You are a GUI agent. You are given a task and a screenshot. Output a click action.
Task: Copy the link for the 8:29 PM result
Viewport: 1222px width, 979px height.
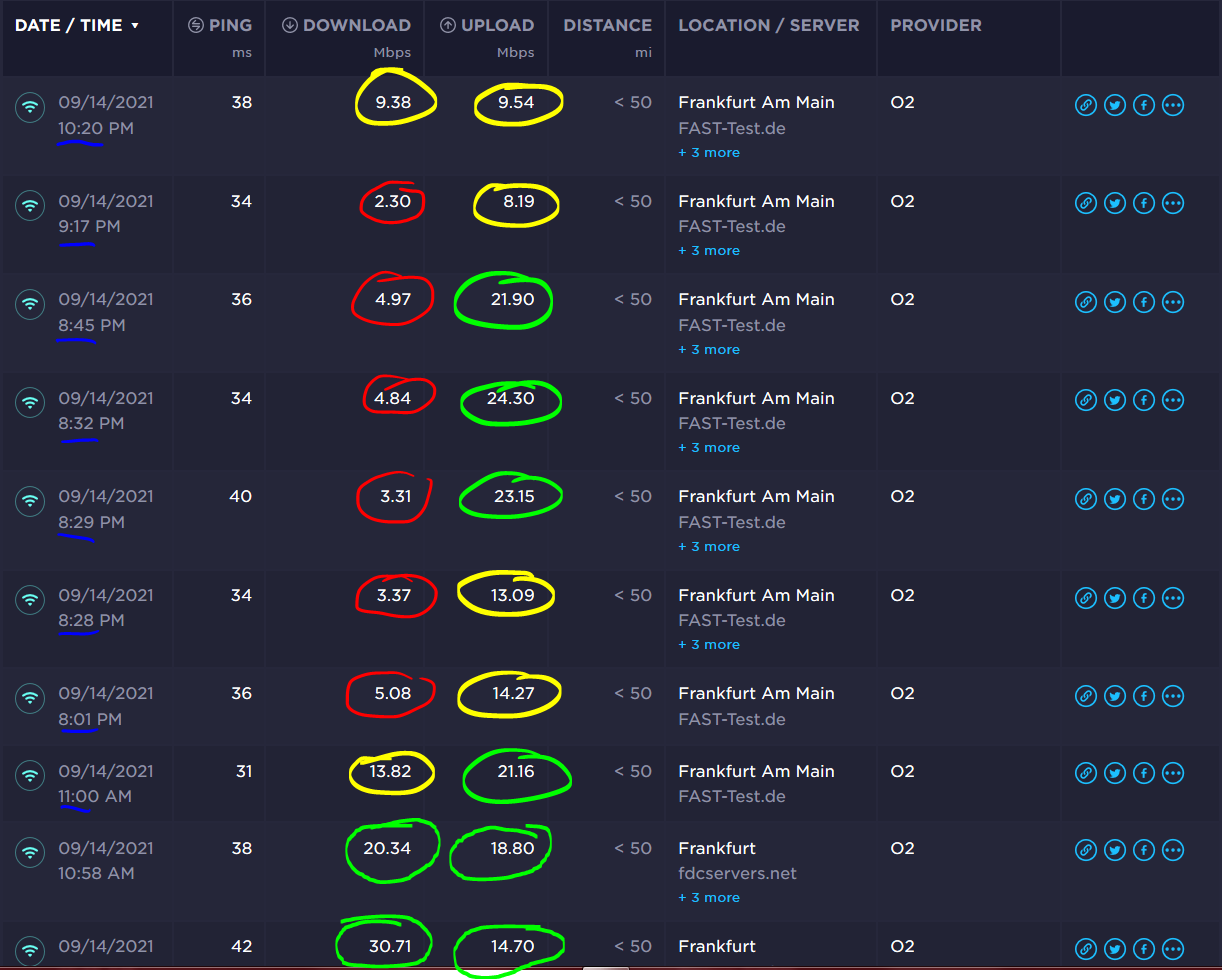tap(1086, 499)
